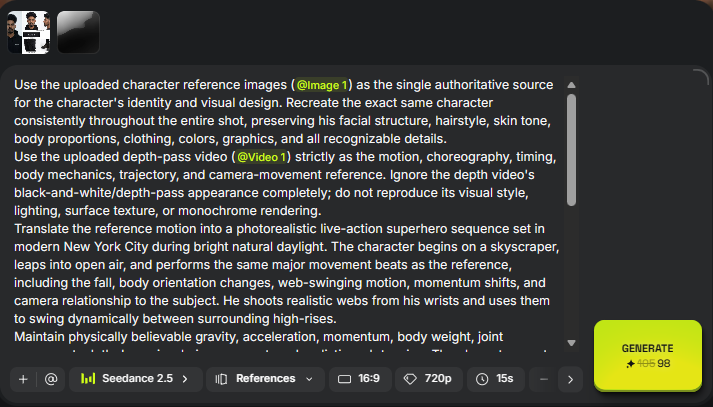
Task: Select the @Video 1 tag in prompt
Action: coord(261,157)
